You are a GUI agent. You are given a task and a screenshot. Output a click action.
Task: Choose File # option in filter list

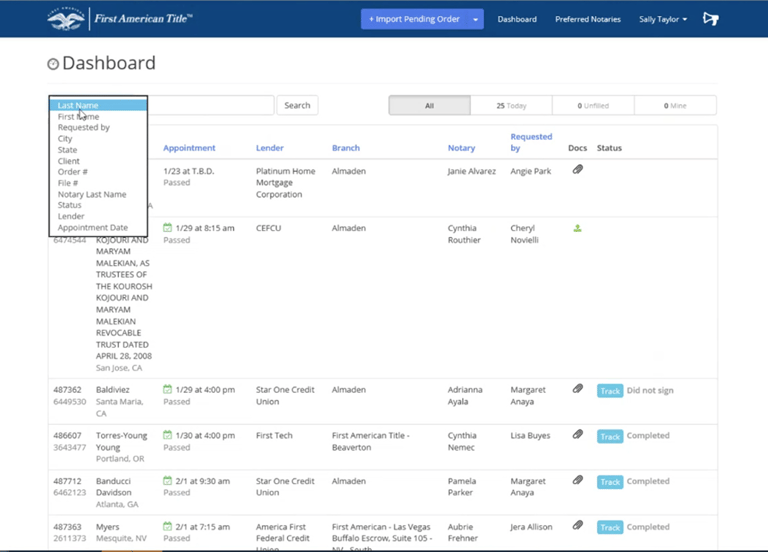(98, 183)
